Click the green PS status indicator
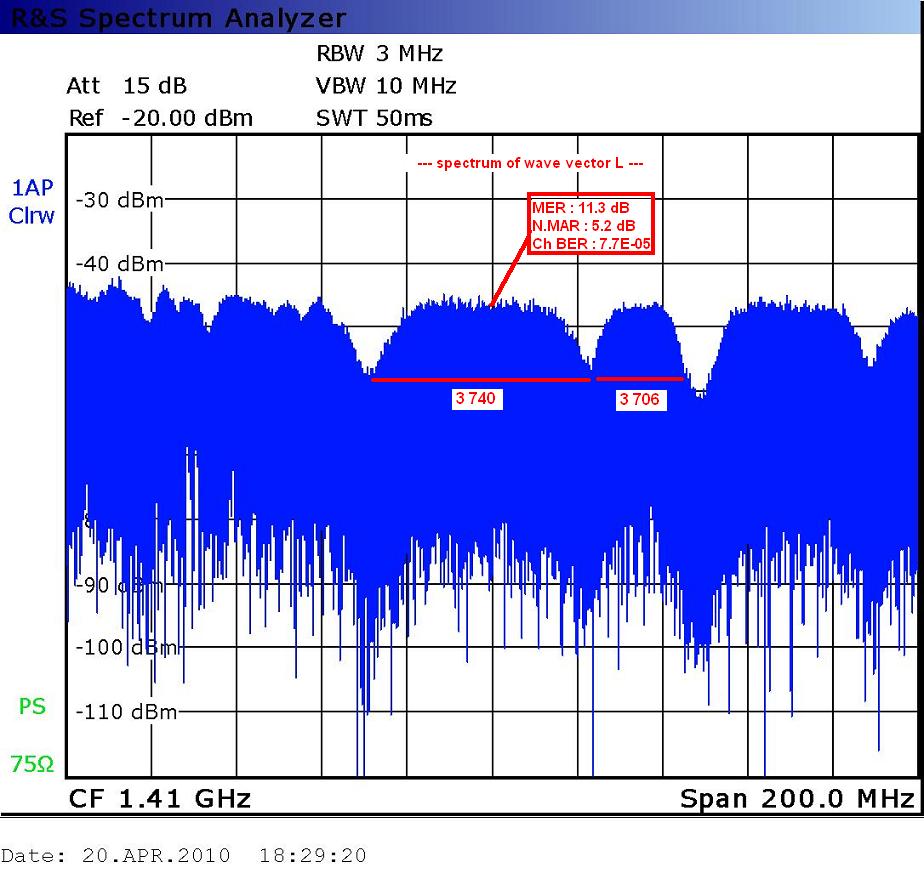 32,707
